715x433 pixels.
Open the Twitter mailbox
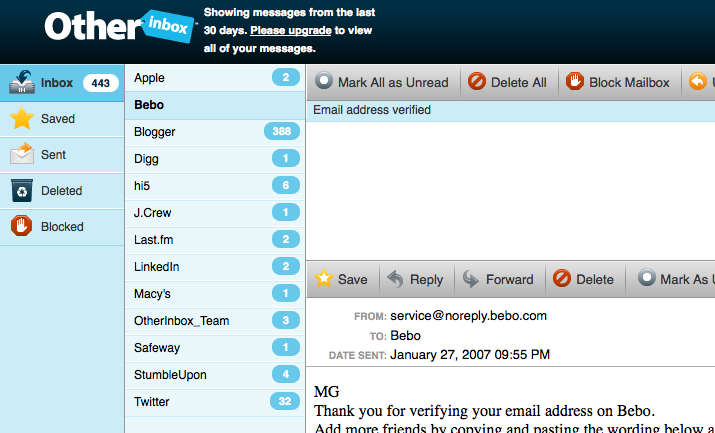pyautogui.click(x=215, y=402)
